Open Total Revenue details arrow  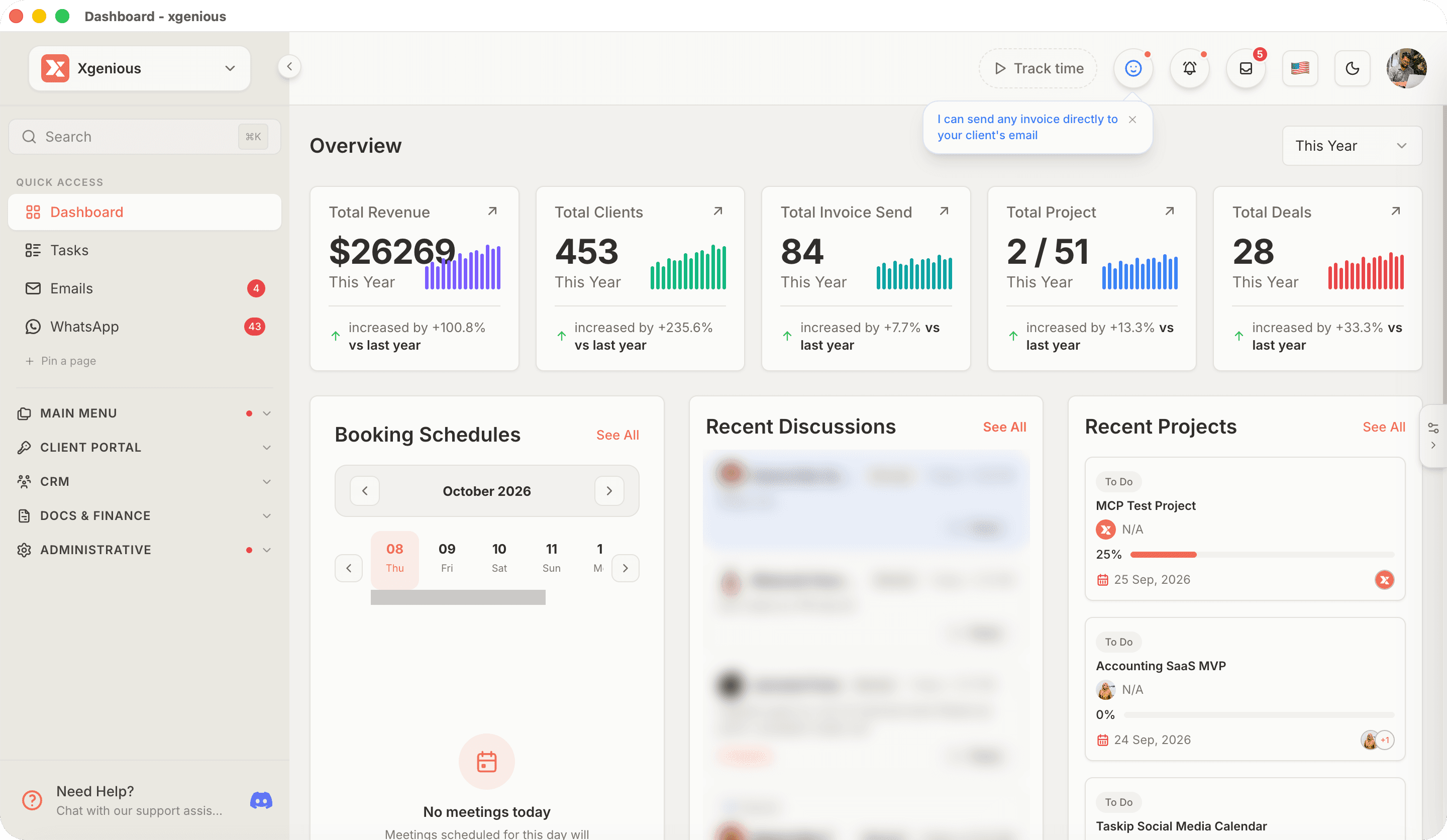pos(492,212)
